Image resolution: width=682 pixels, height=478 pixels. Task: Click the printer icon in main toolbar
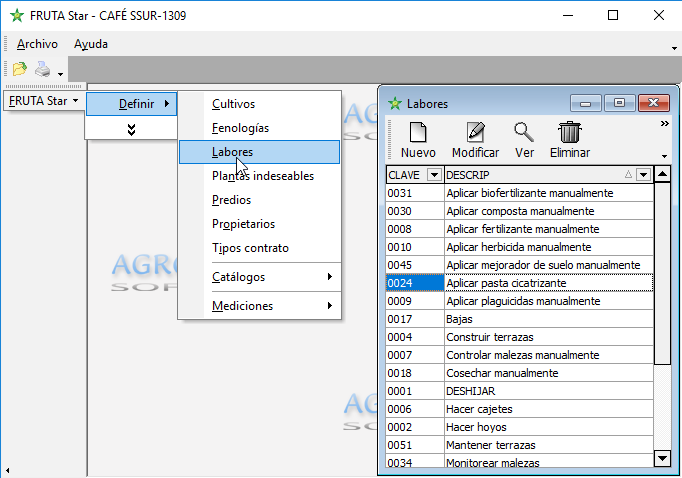[43, 69]
